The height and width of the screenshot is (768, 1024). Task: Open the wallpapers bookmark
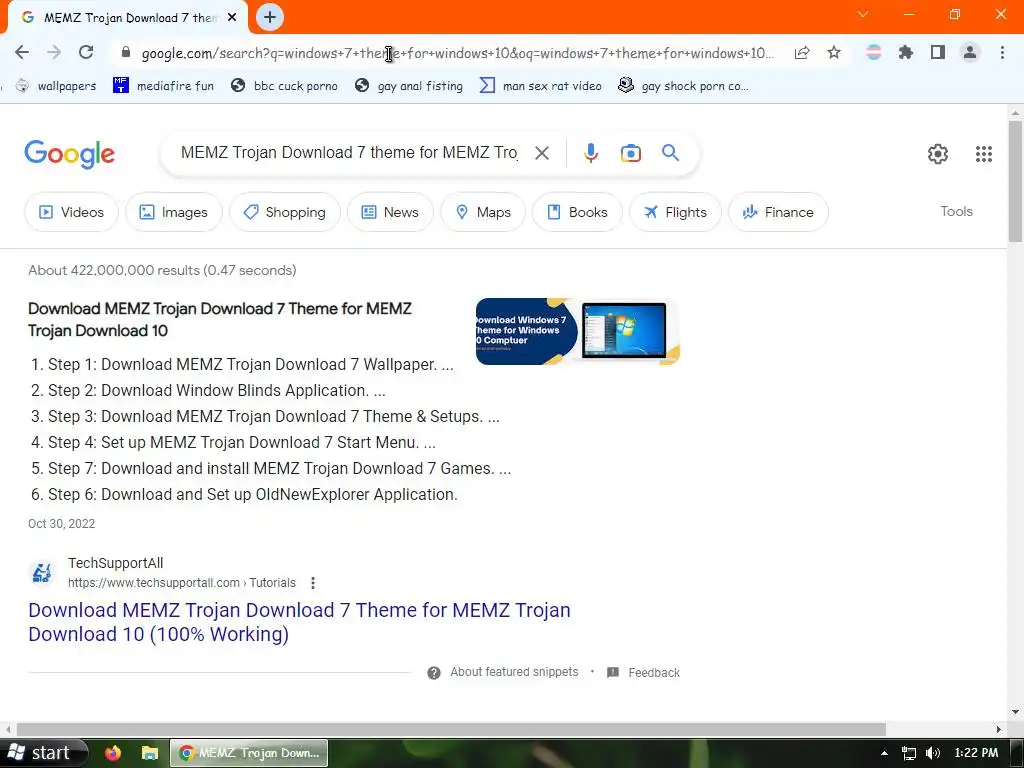pos(56,86)
